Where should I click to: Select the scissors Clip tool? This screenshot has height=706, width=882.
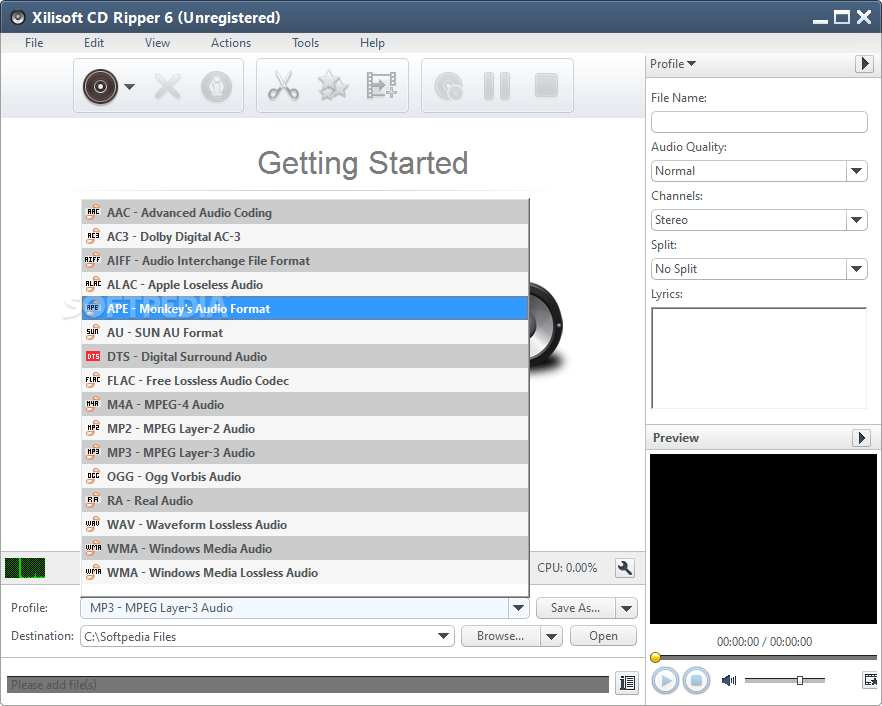[284, 86]
